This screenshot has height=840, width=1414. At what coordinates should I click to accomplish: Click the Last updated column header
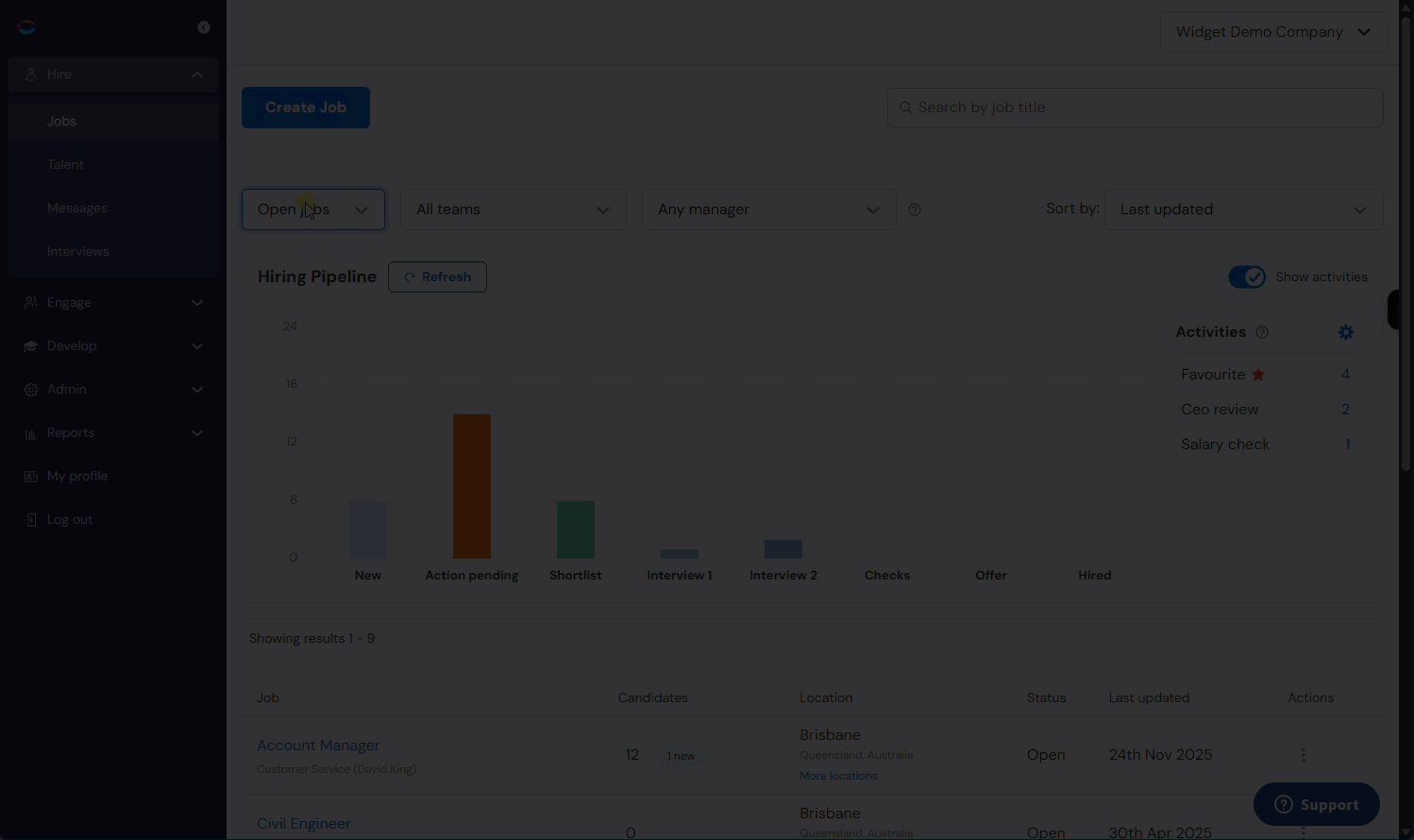tap(1149, 697)
